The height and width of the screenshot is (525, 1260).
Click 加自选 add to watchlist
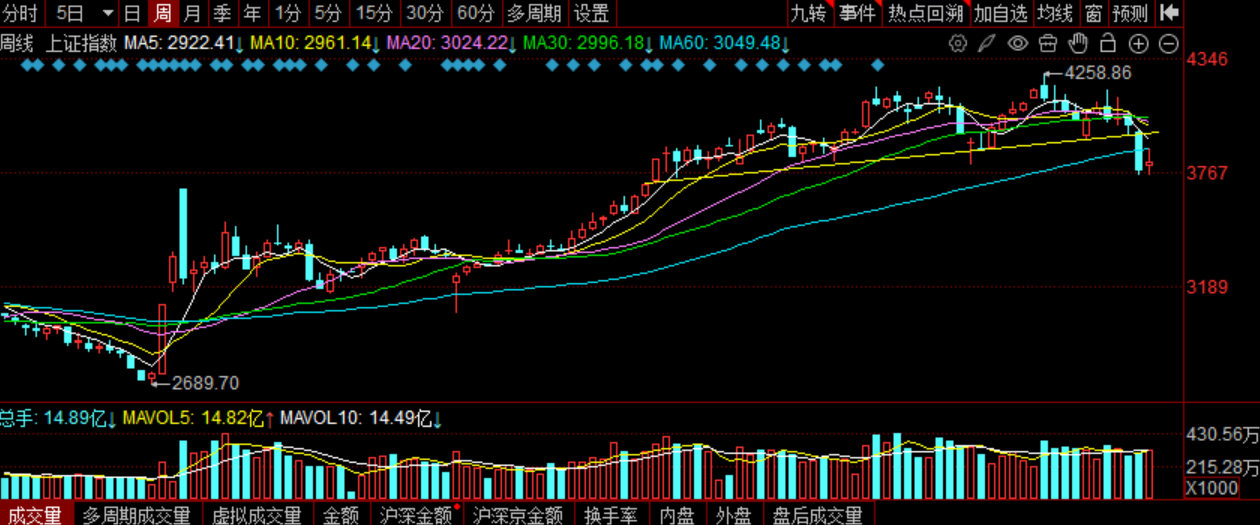1000,13
